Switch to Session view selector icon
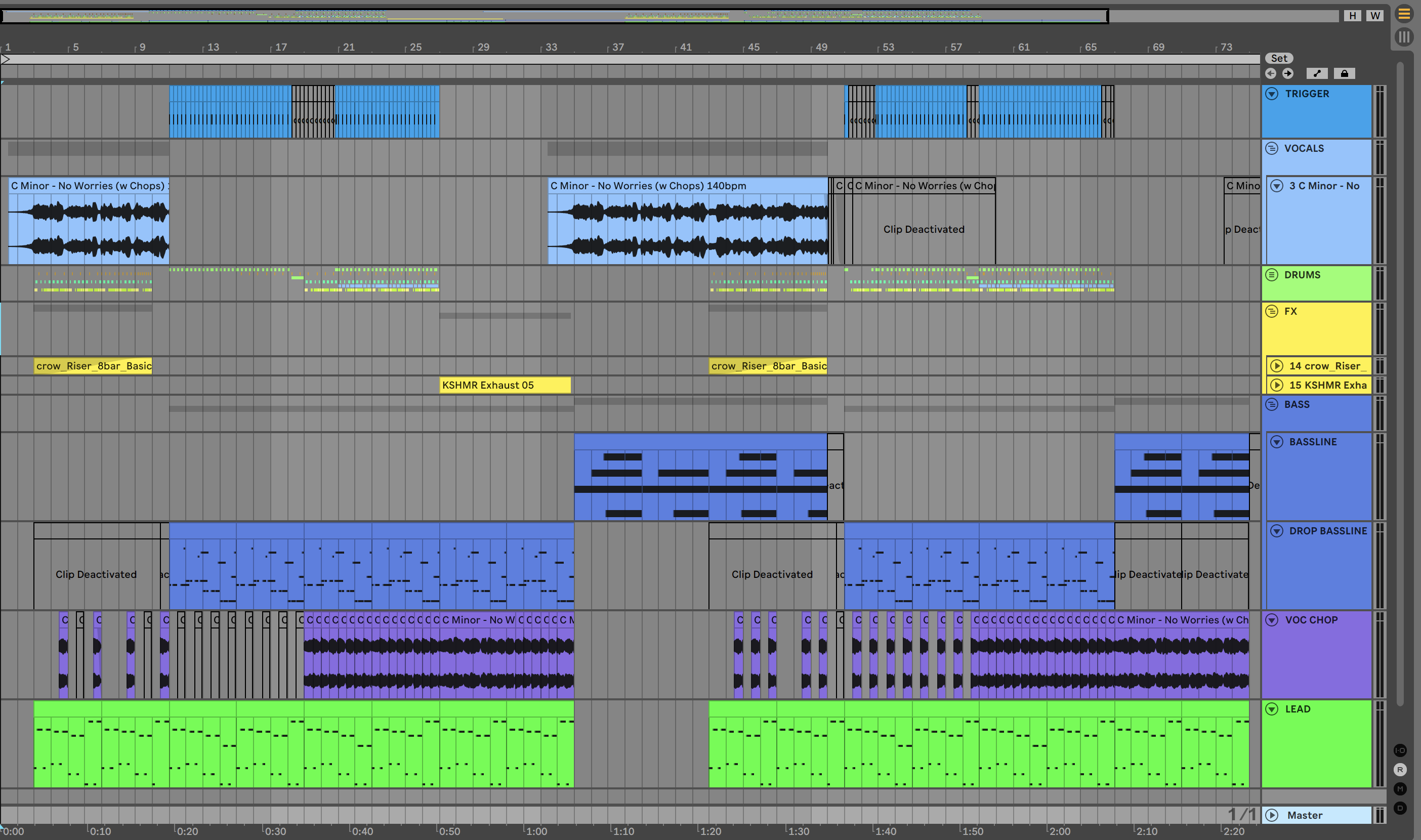The width and height of the screenshot is (1421, 840). [1404, 37]
